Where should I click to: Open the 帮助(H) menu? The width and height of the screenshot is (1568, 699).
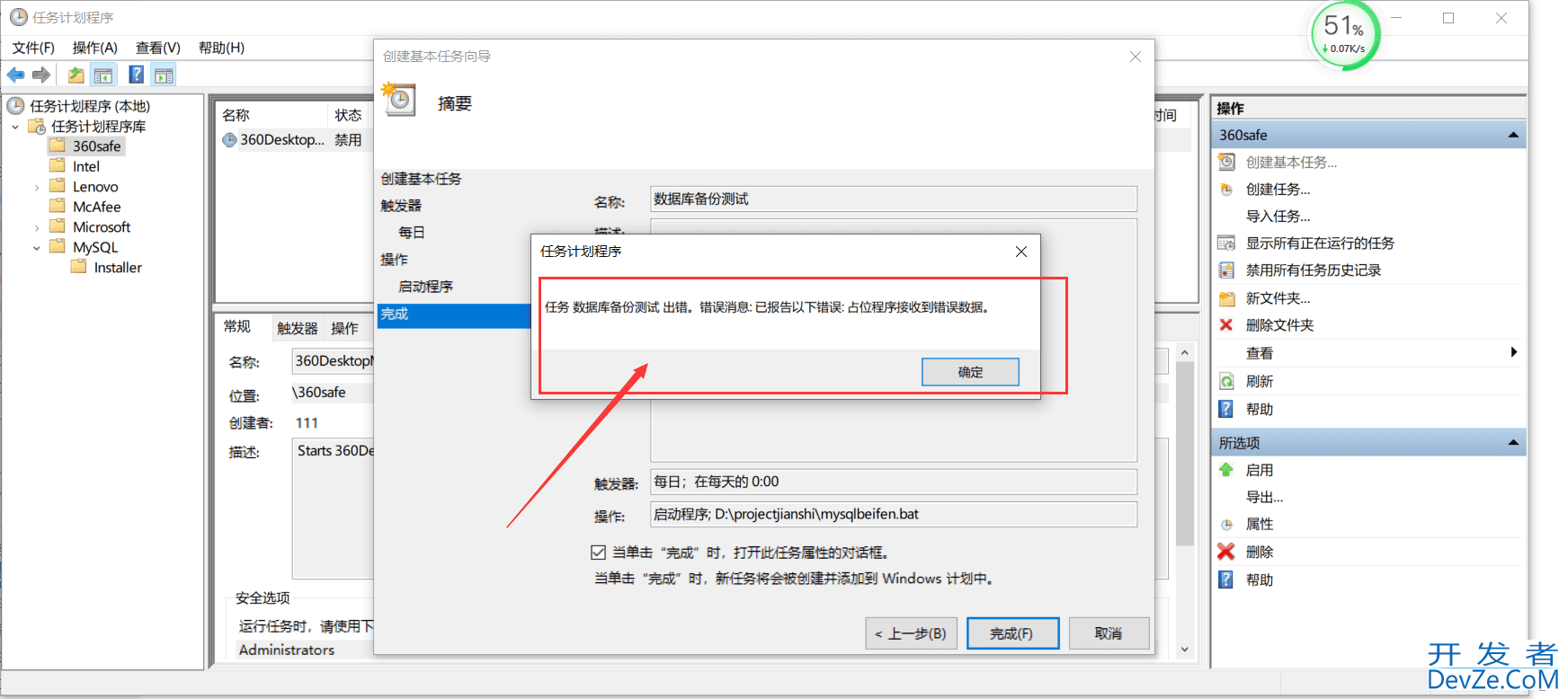tap(221, 48)
